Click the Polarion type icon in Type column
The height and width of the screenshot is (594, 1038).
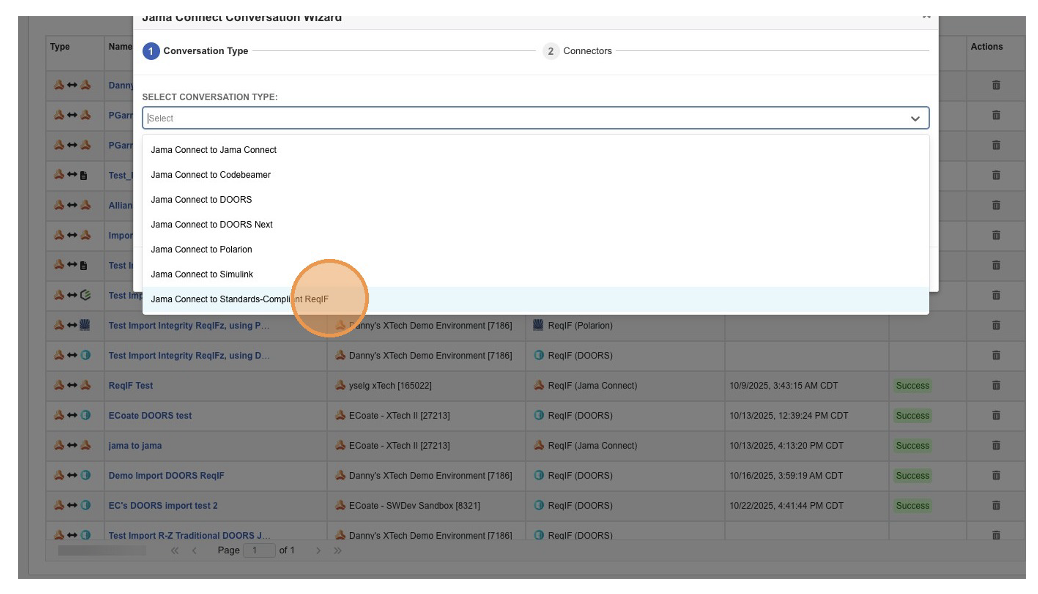(x=85, y=325)
